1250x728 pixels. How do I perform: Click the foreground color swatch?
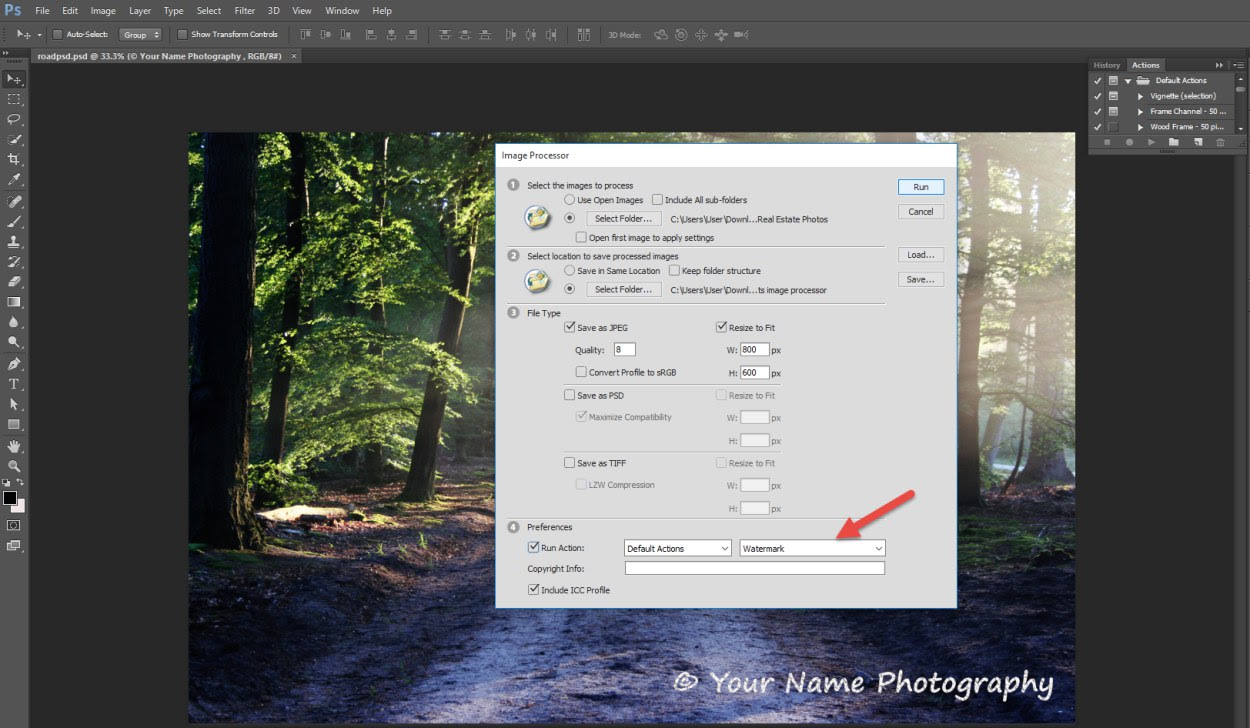pos(10,498)
